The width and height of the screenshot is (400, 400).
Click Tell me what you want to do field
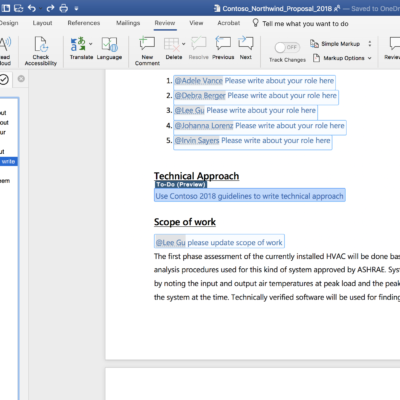[305, 24]
